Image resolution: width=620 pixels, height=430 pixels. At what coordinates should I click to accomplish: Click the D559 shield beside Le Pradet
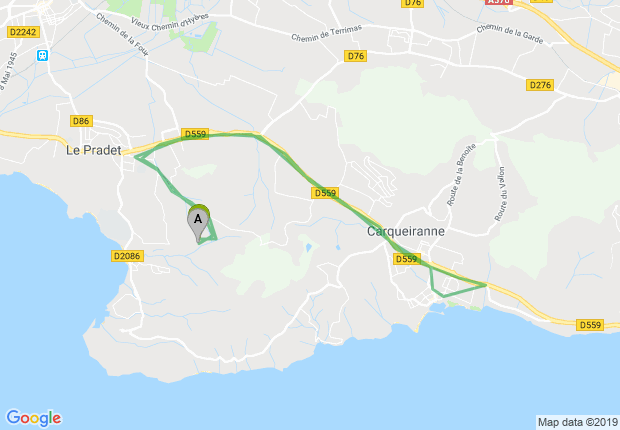point(195,134)
